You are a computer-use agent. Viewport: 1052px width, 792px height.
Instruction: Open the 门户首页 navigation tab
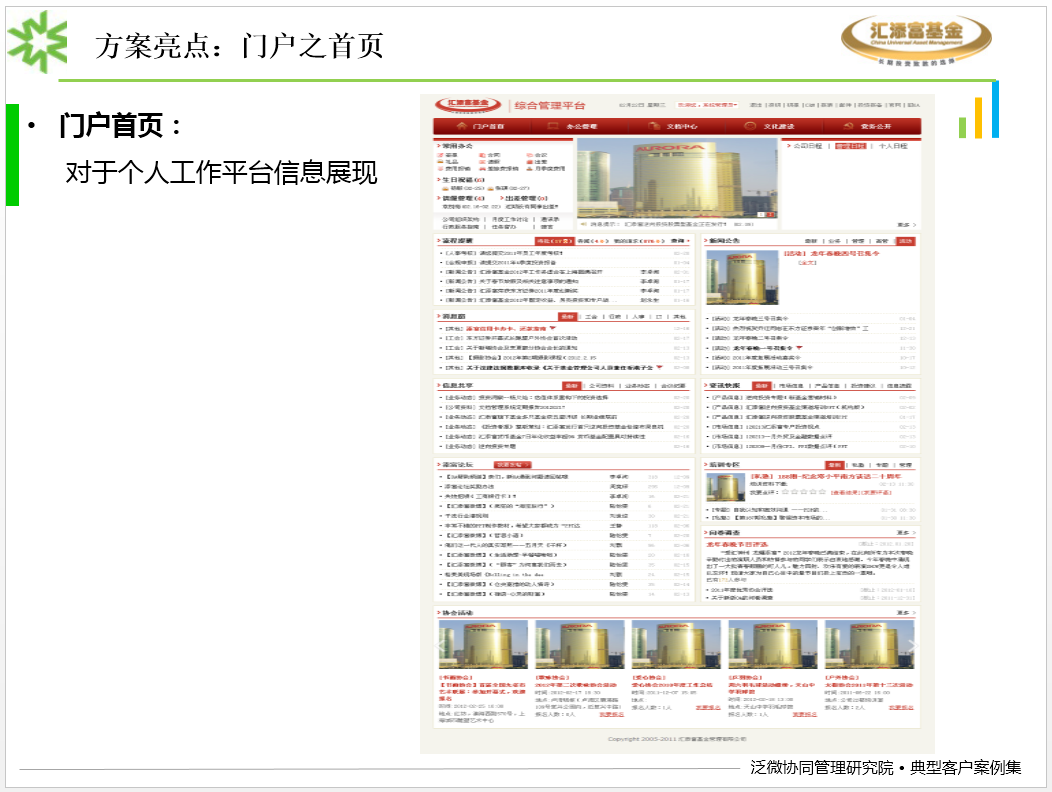(481, 126)
